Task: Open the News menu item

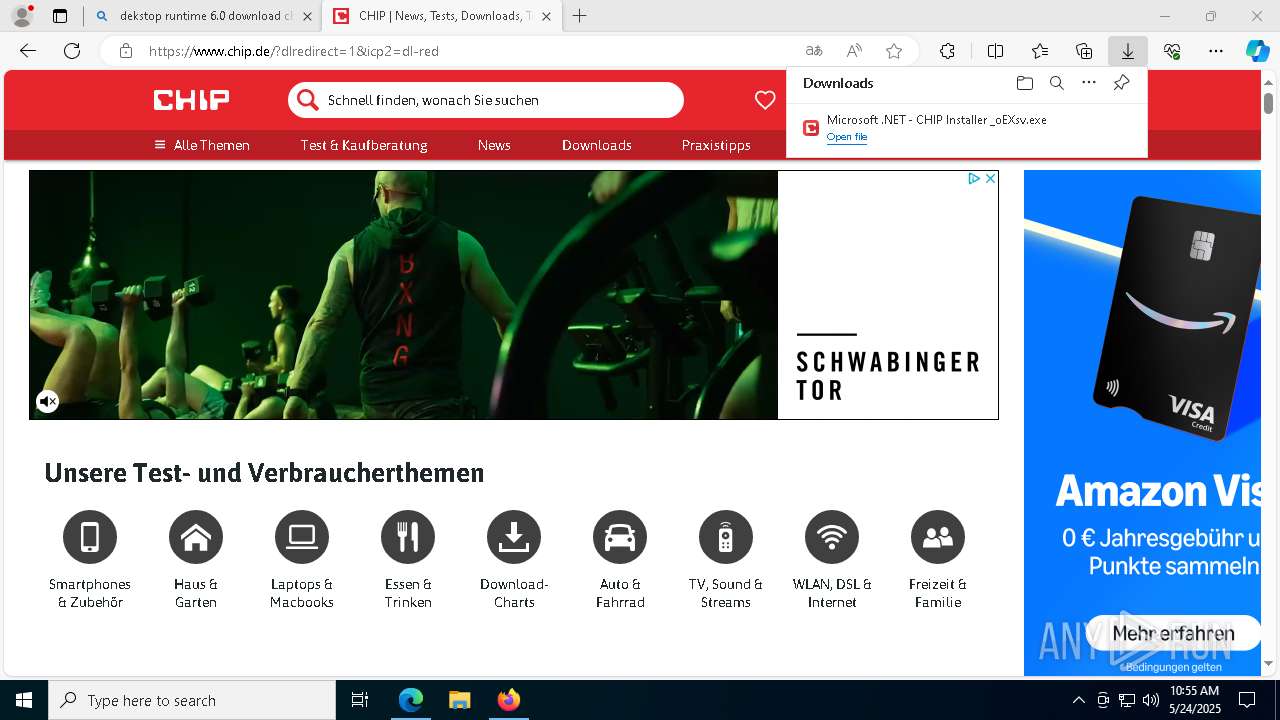Action: coord(494,145)
